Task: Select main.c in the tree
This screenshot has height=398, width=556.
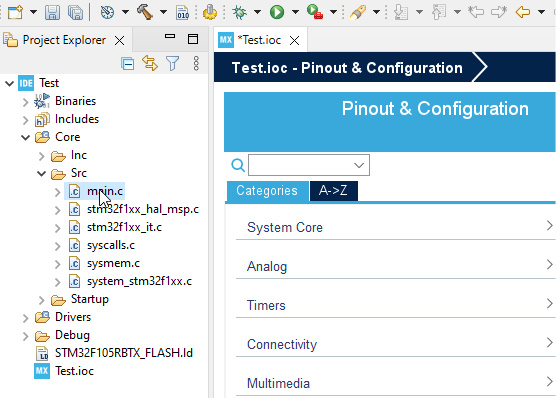Action: point(105,191)
